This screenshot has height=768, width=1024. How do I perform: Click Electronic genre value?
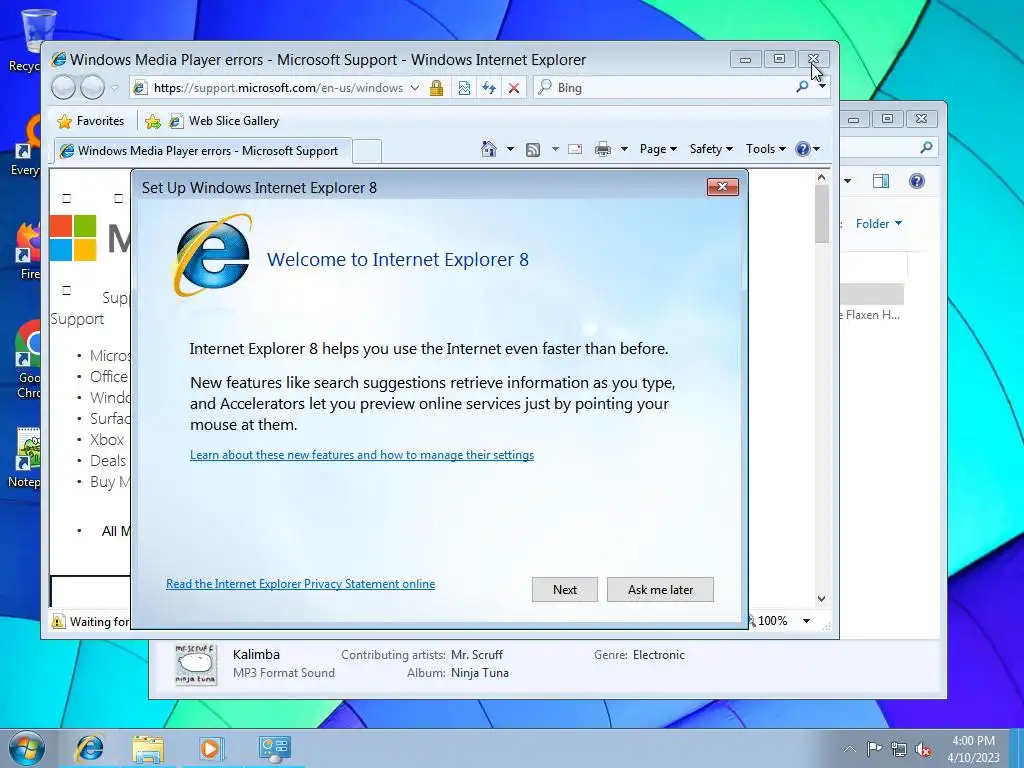(x=658, y=654)
